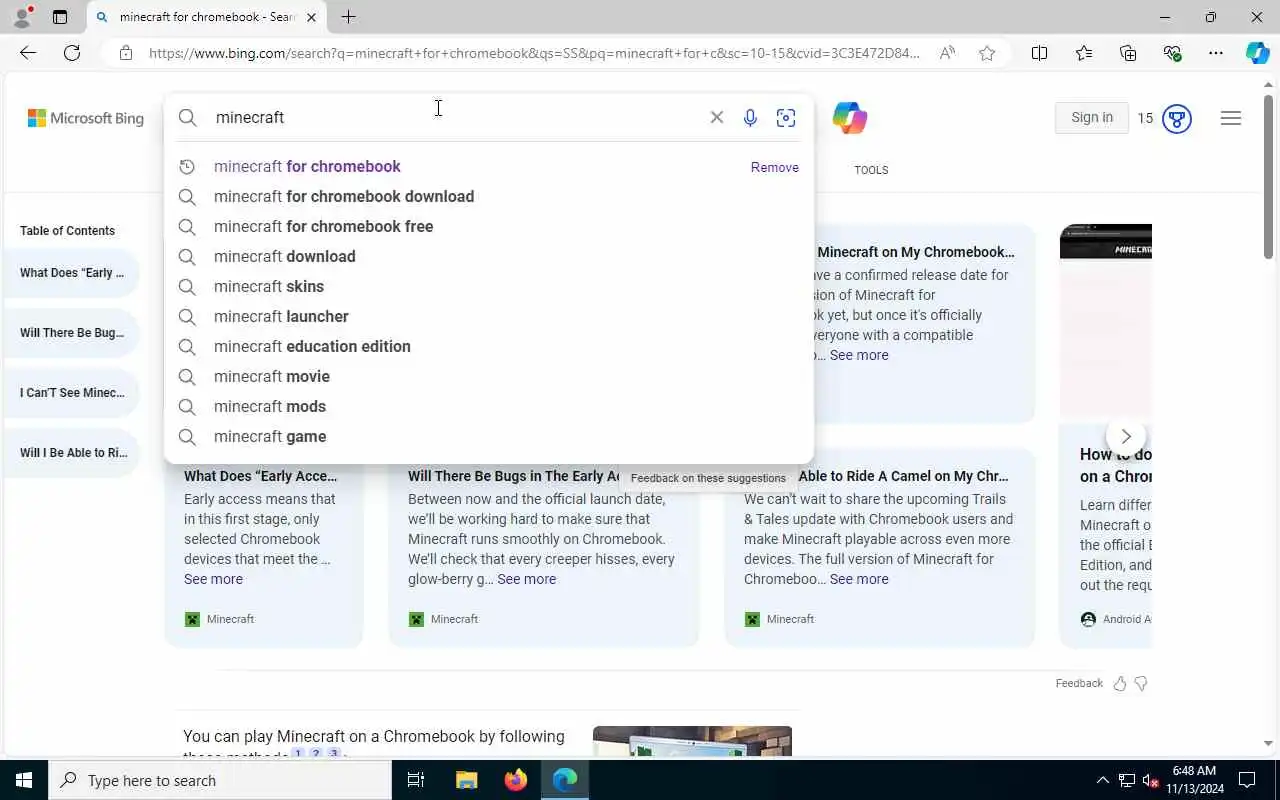View site information lock icon
This screenshot has height=800, width=1280.
tap(126, 53)
